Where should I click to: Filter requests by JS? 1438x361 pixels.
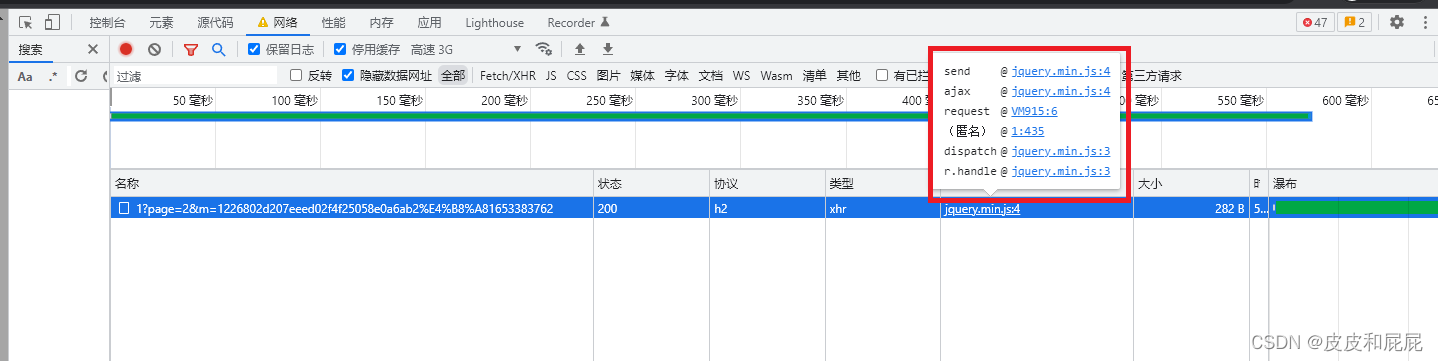[x=551, y=75]
